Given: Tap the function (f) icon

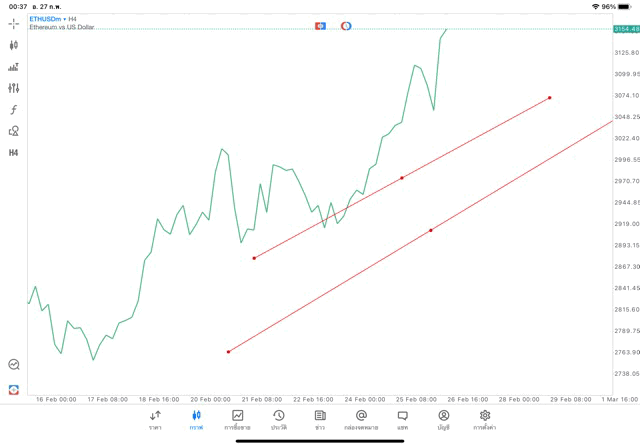Looking at the screenshot, I should tap(13, 110).
